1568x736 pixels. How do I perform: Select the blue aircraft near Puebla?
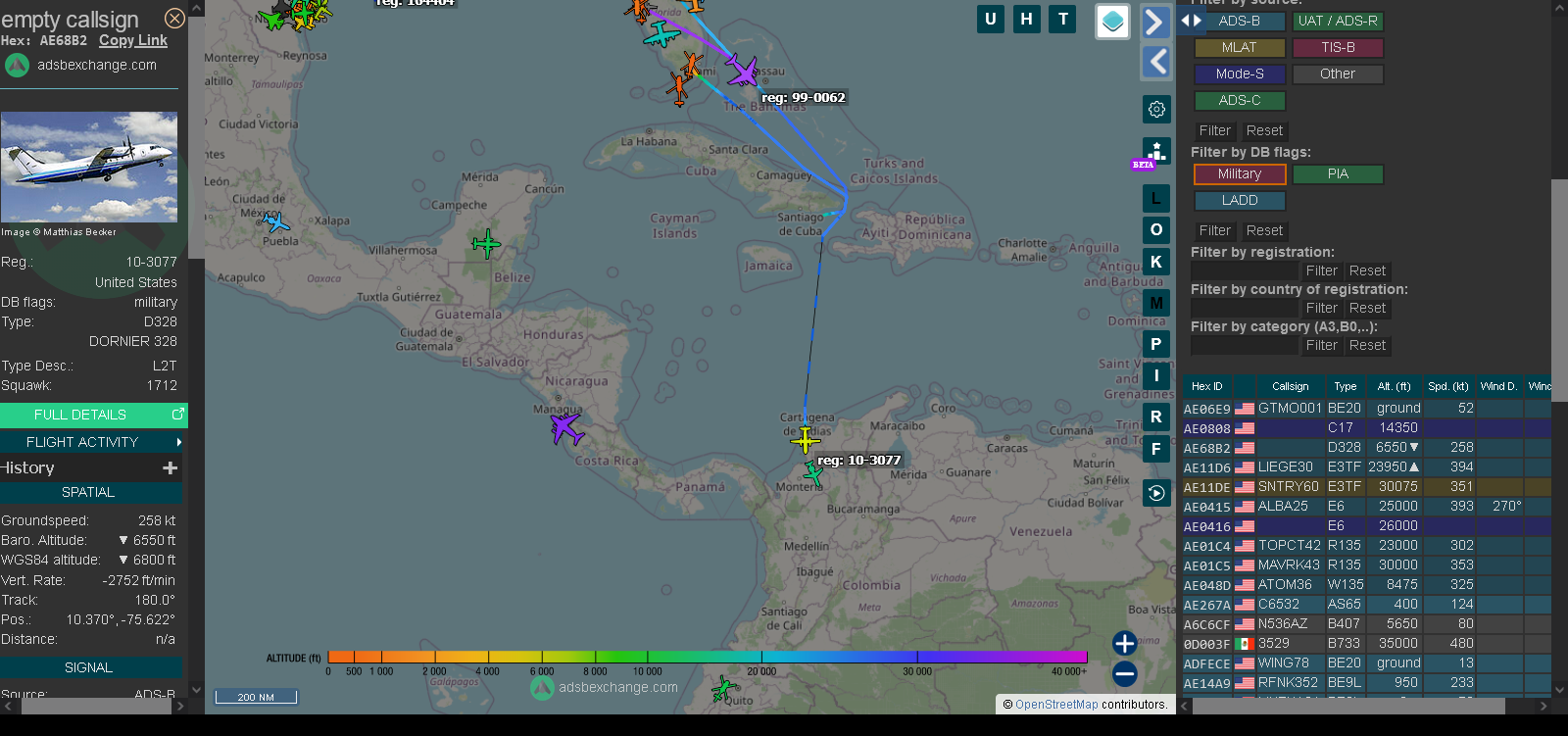point(276,222)
